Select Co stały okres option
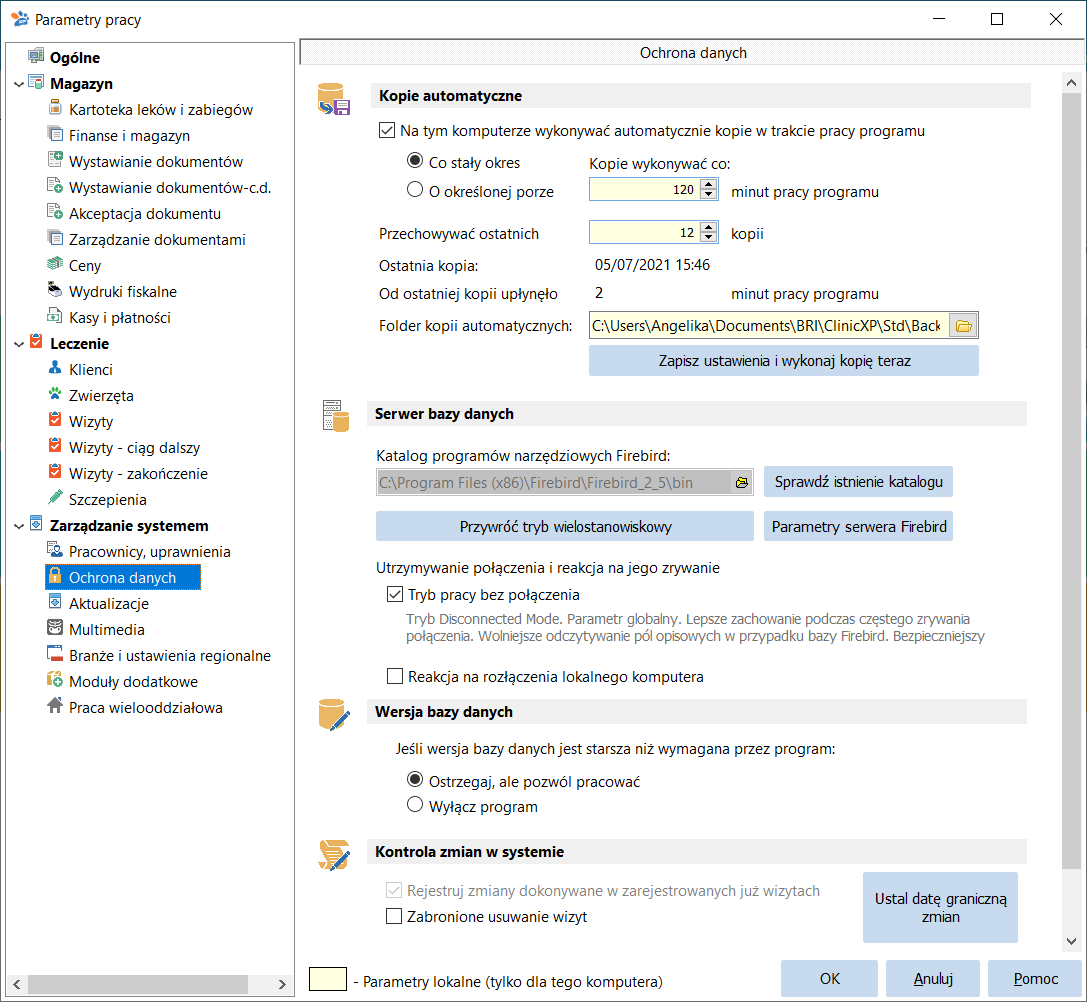The height and width of the screenshot is (1002, 1087). 415,161
